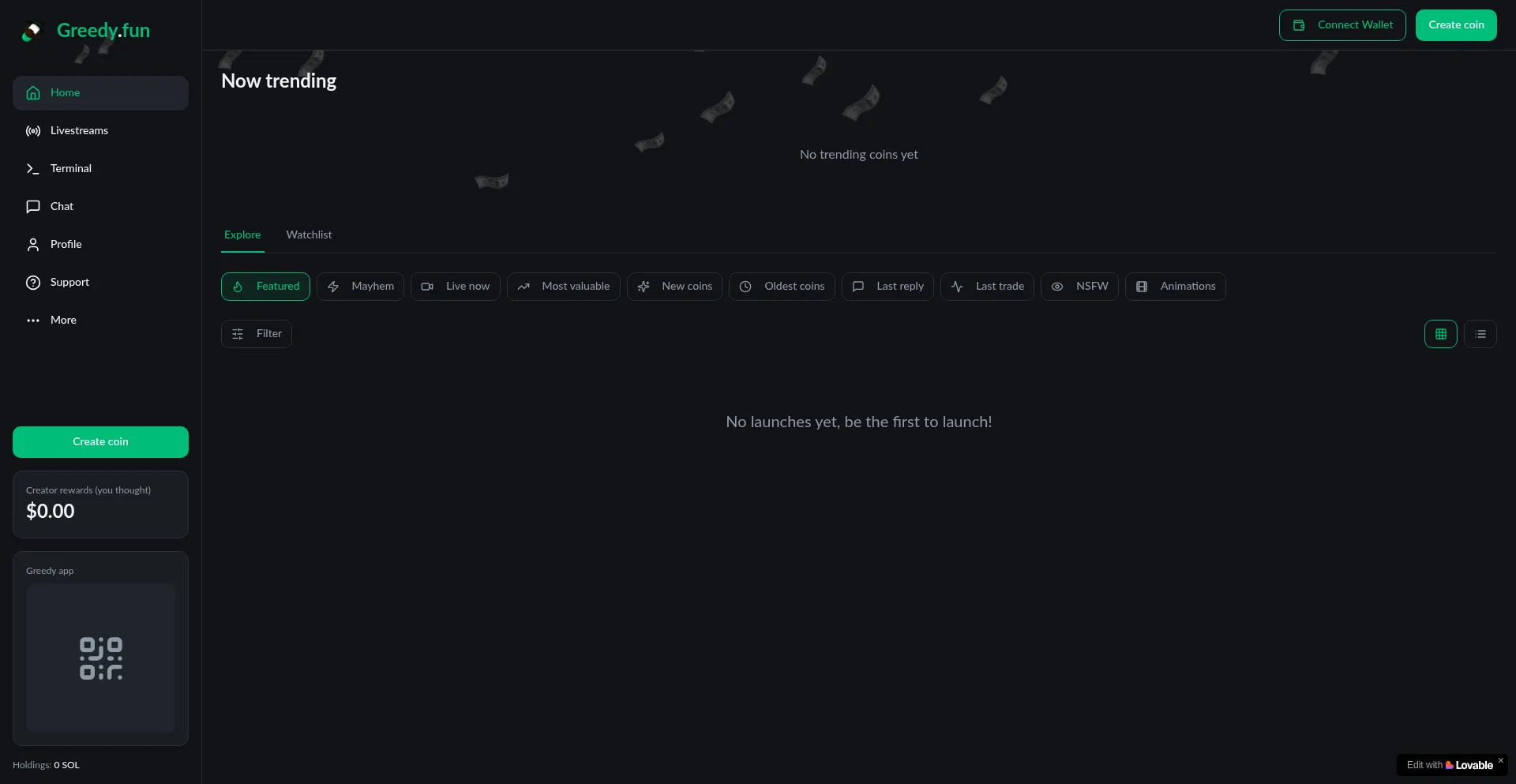Viewport: 1516px width, 784px height.
Task: Click the Connect Wallet button
Action: click(1342, 25)
